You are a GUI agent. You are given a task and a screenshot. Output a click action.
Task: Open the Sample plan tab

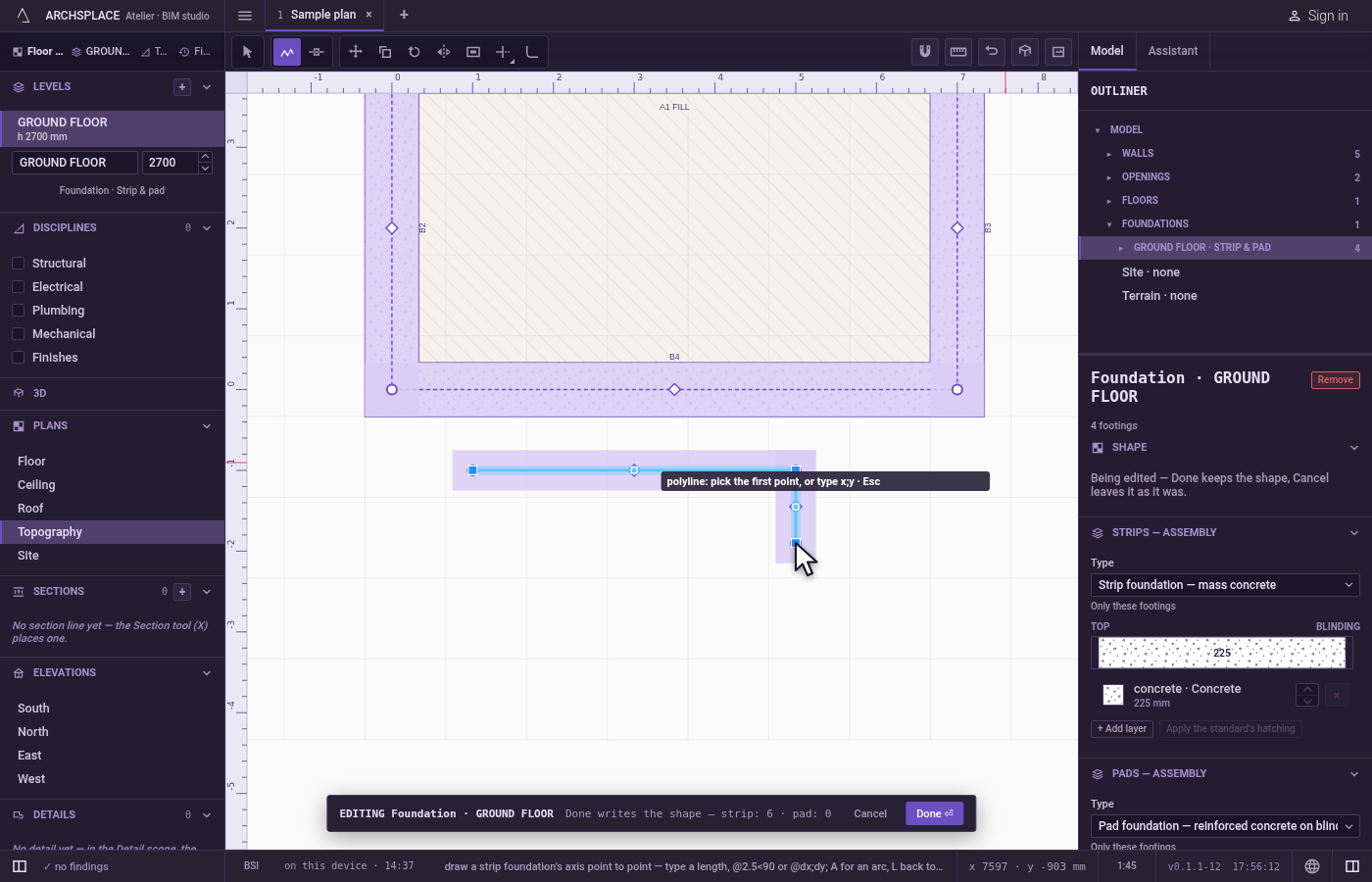323,15
